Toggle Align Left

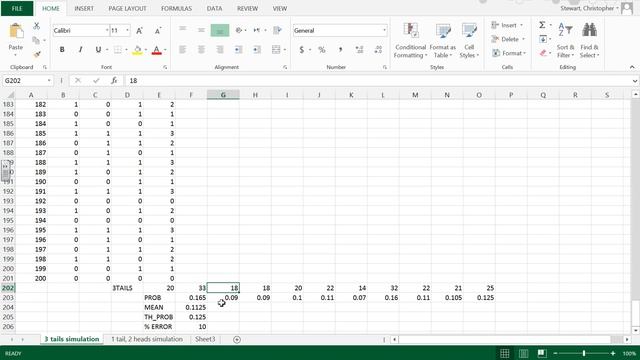point(182,50)
